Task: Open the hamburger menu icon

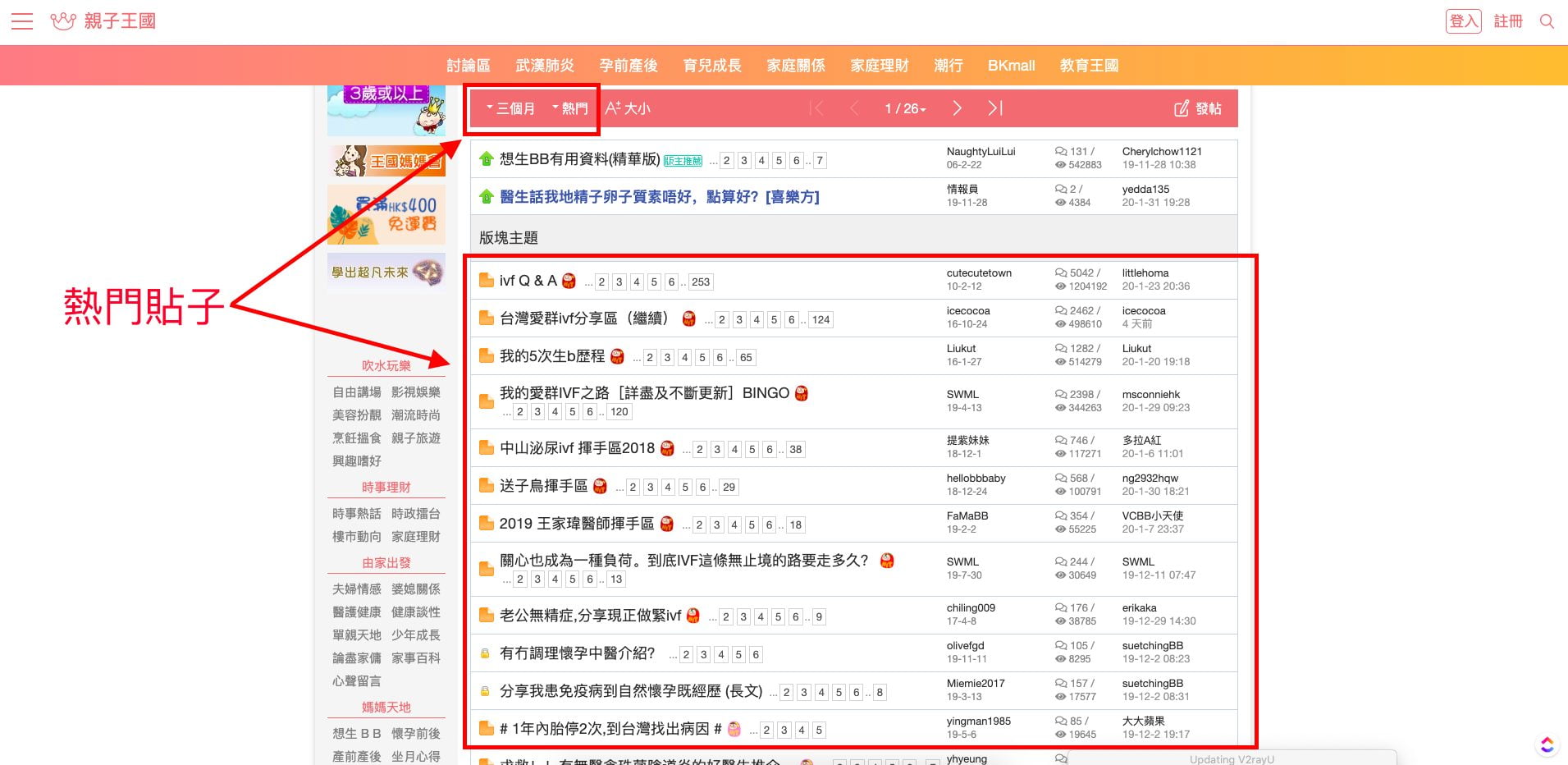Action: pos(22,21)
